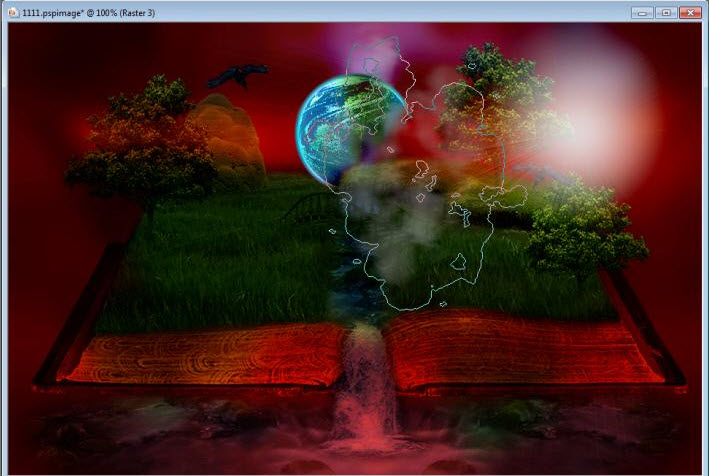Maximize the 1111.pspimage window
Screen dimensions: 709x476
point(666,13)
